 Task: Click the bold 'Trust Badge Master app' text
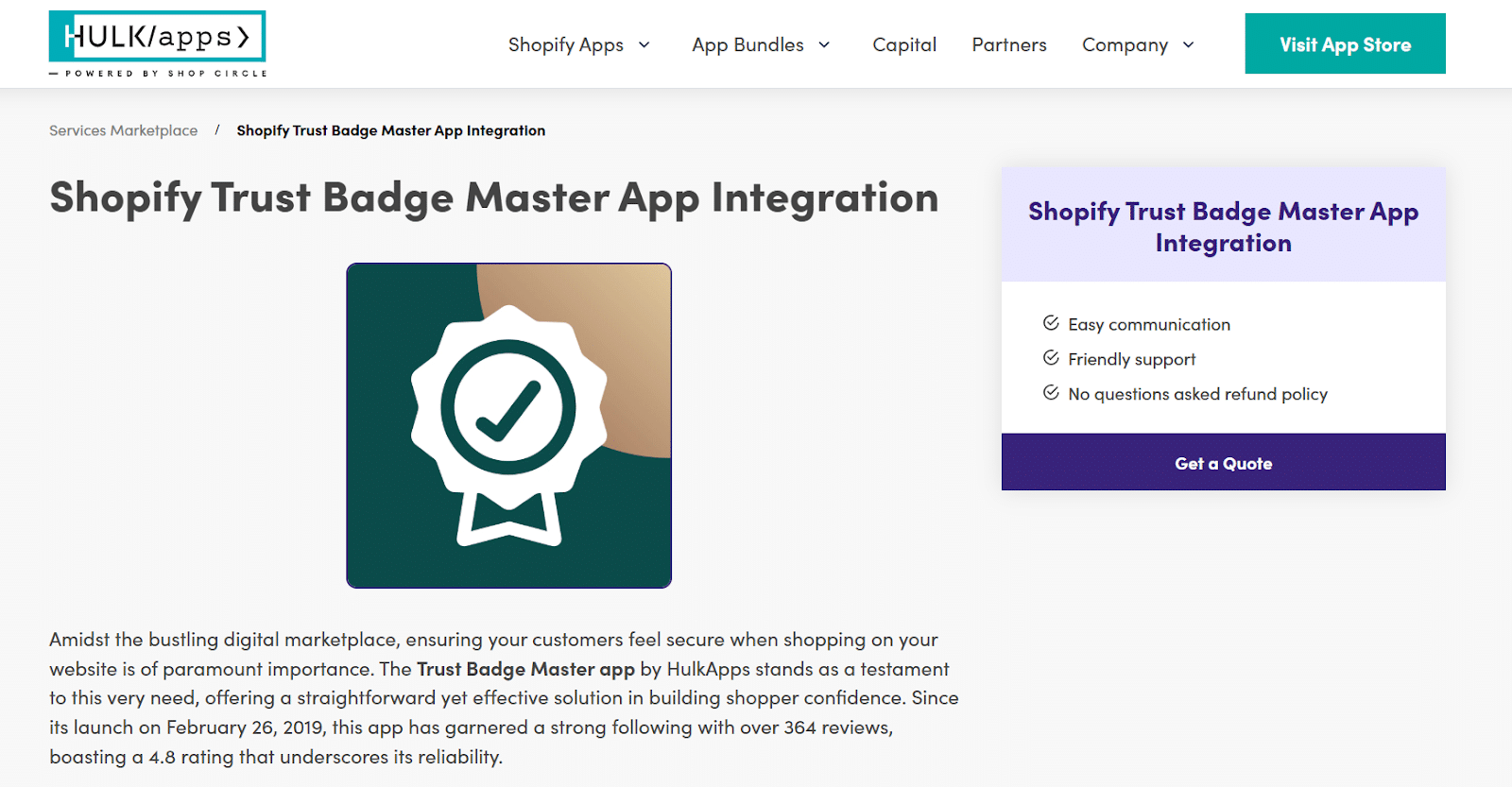pos(525,669)
